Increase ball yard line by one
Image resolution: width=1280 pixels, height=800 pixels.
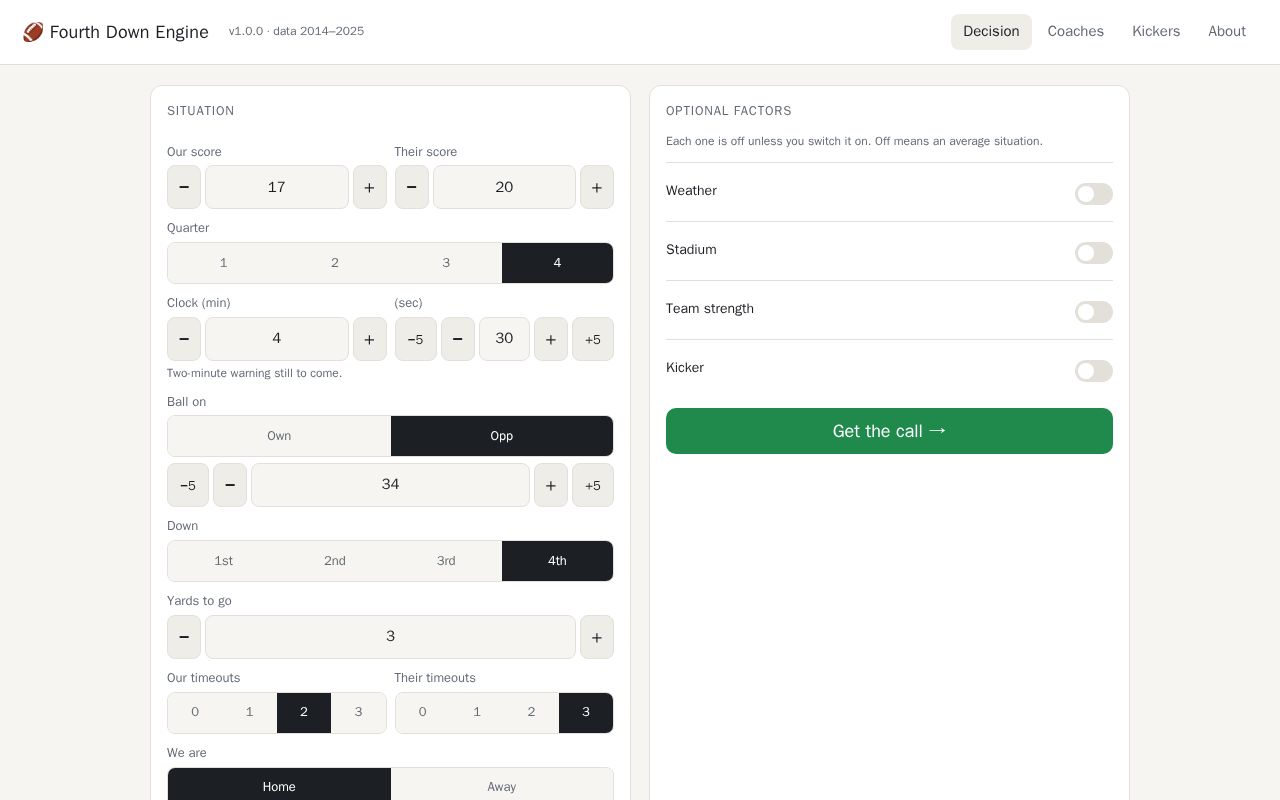(x=551, y=485)
